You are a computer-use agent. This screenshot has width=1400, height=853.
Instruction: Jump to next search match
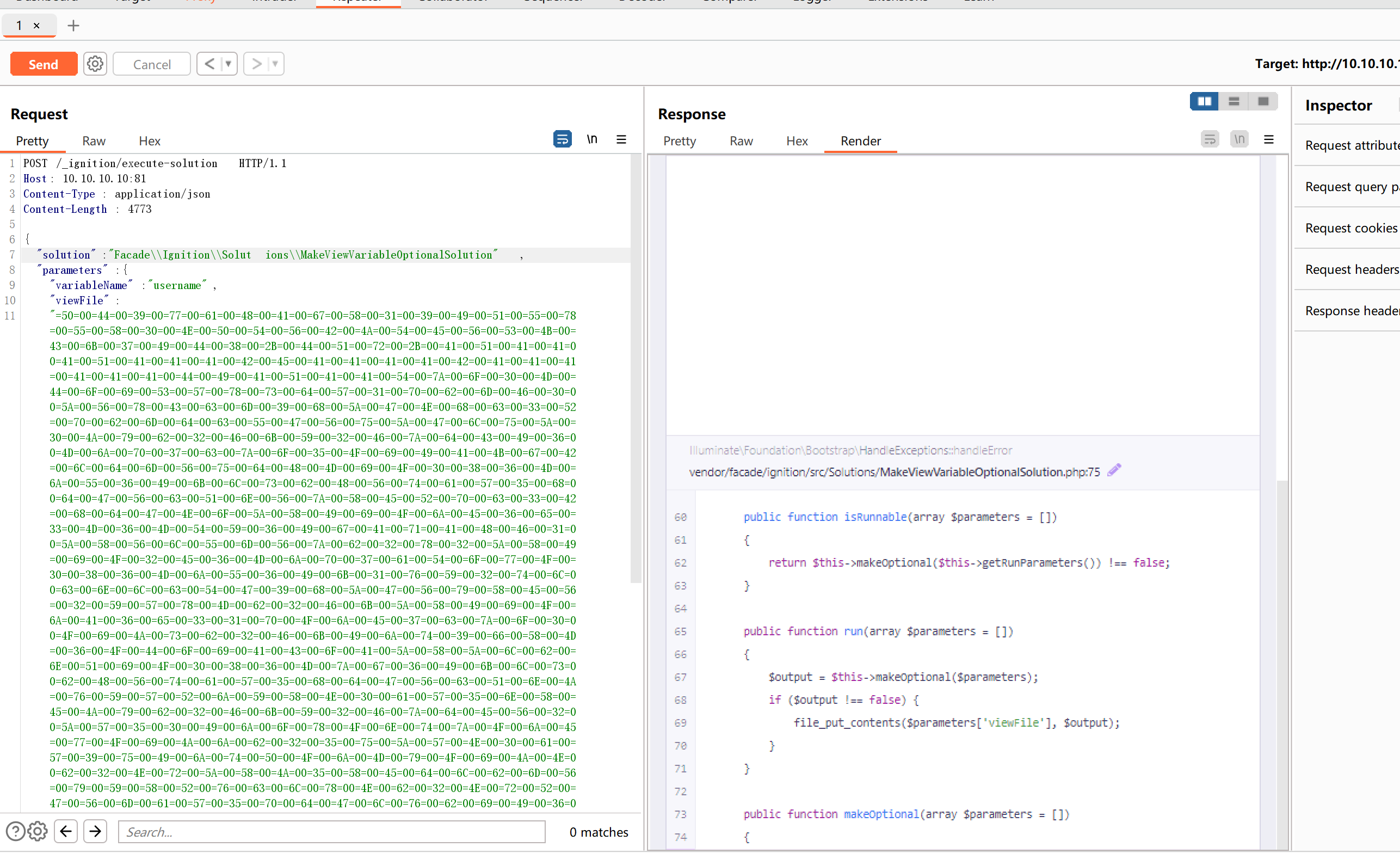click(95, 831)
